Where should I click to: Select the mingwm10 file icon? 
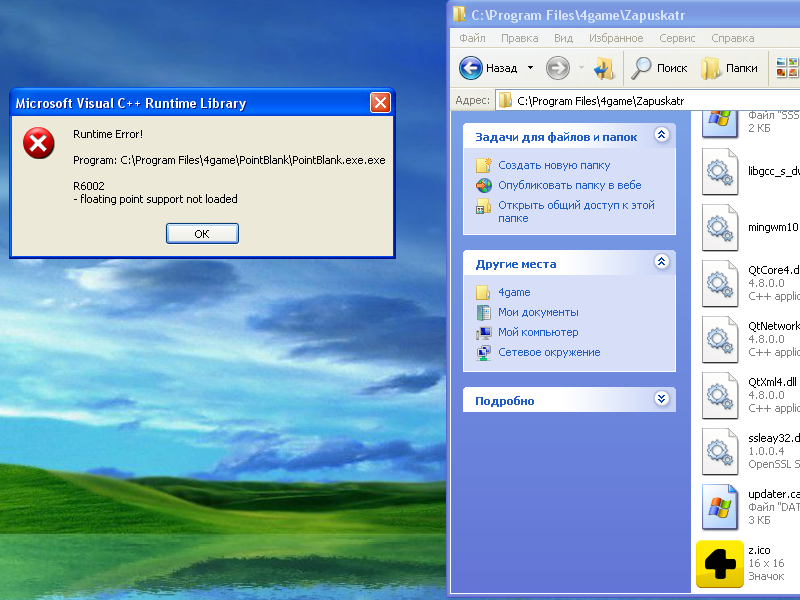[719, 228]
